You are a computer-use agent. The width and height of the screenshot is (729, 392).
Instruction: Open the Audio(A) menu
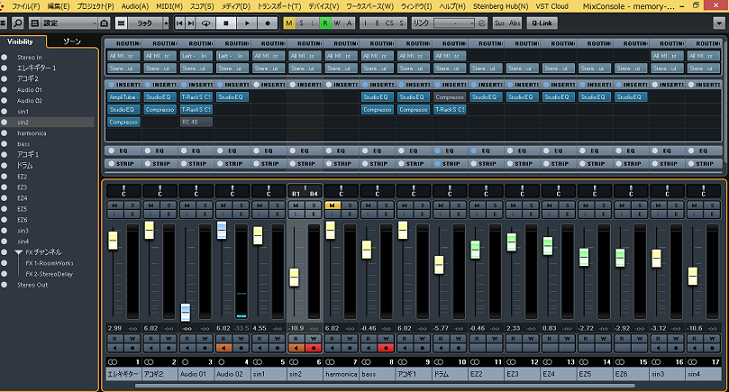135,6
